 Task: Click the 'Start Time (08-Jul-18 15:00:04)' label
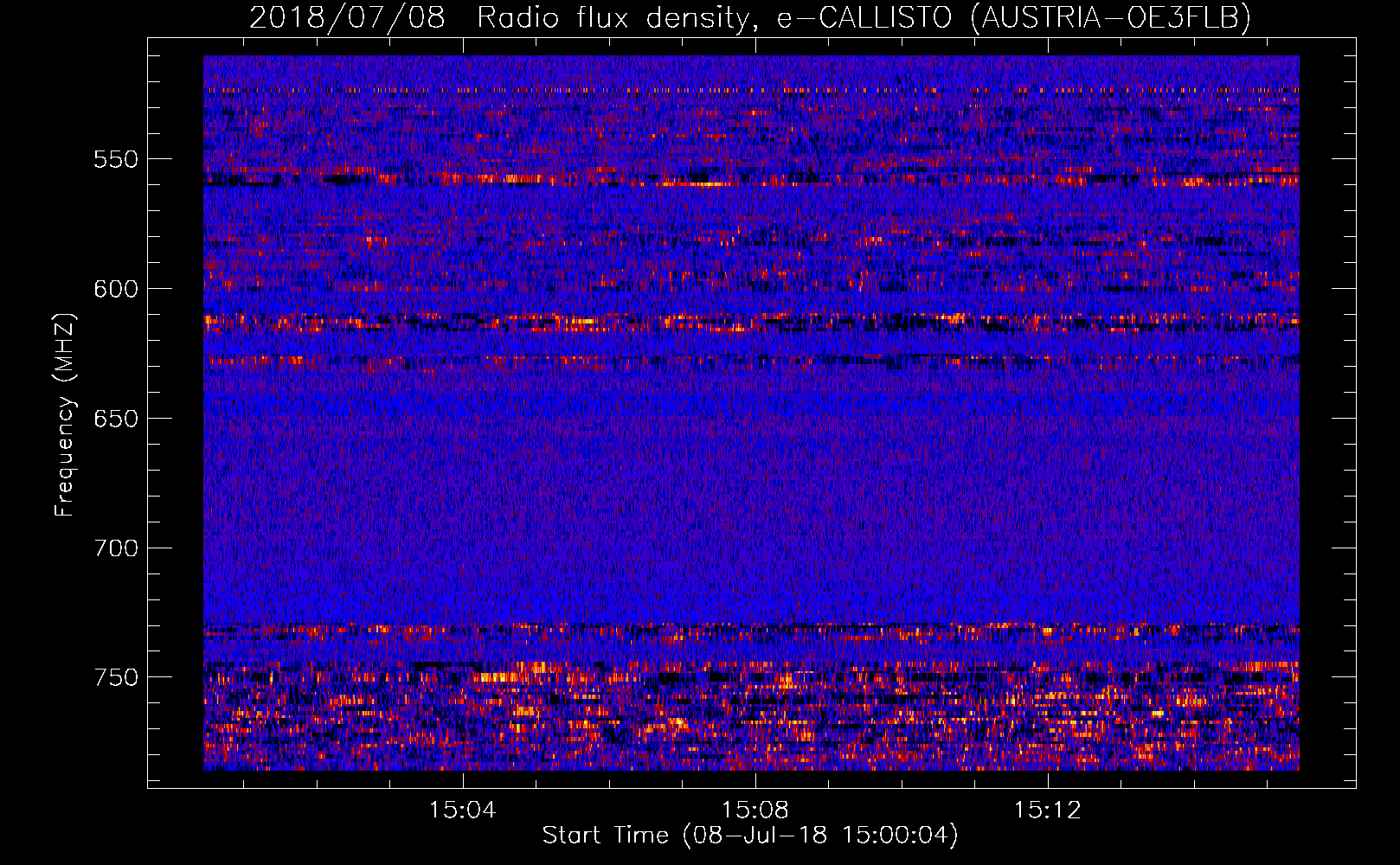coord(750,836)
